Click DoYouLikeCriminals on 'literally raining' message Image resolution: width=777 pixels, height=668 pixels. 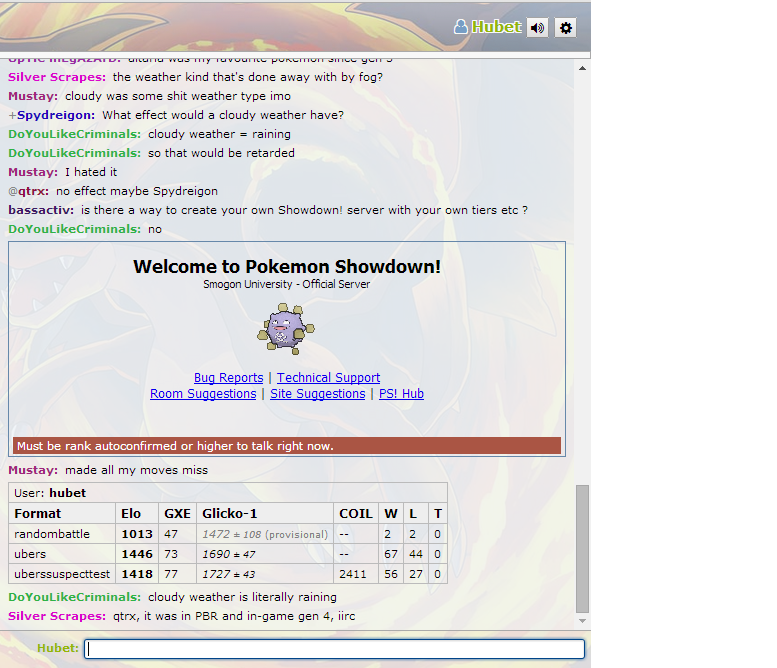pyautogui.click(x=74, y=597)
